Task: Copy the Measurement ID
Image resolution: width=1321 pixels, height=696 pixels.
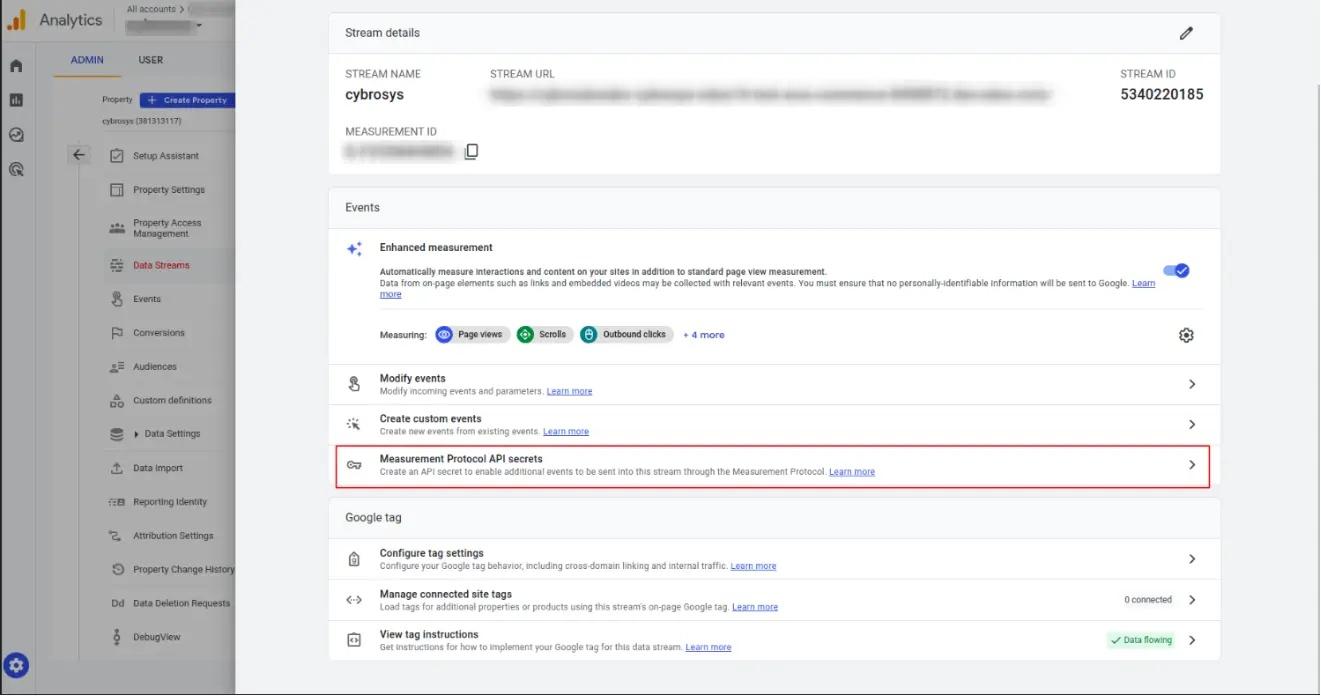Action: tap(470, 150)
